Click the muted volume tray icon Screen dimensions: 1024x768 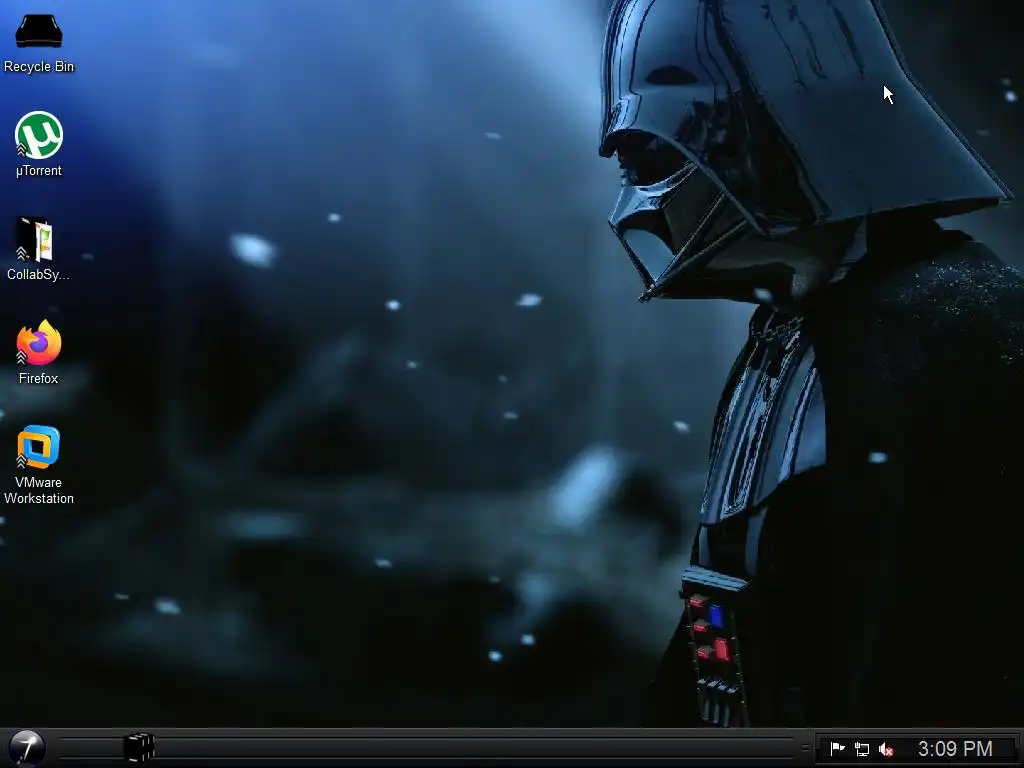[x=886, y=749]
